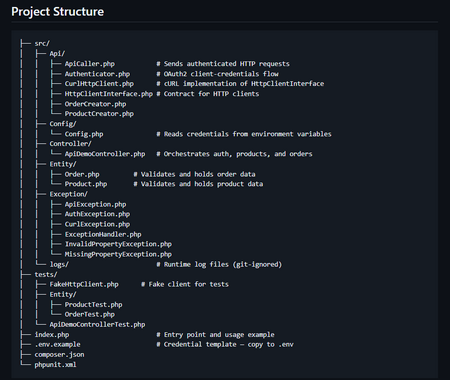
Task: Click the 'Config.php' file name
Action: [x=84, y=134]
